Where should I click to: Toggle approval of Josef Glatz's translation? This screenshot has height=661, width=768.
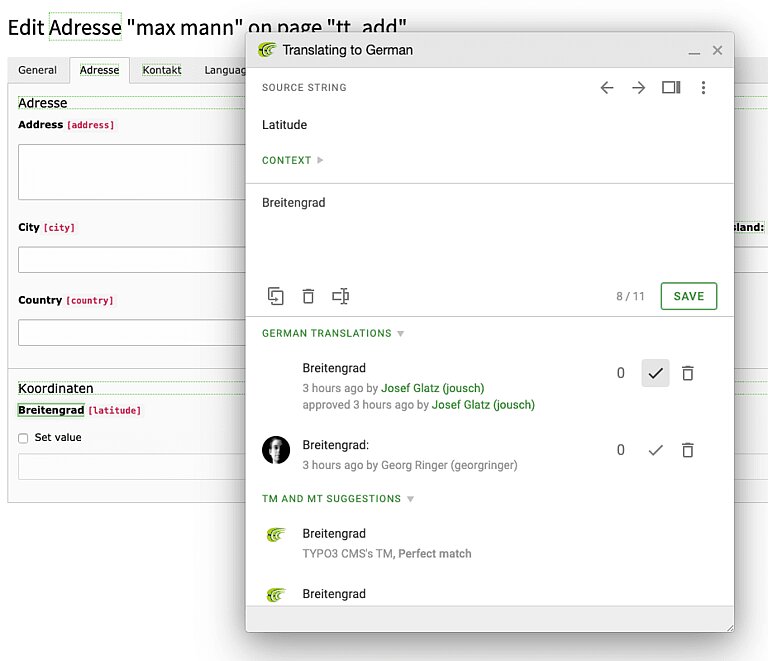pyautogui.click(x=655, y=373)
